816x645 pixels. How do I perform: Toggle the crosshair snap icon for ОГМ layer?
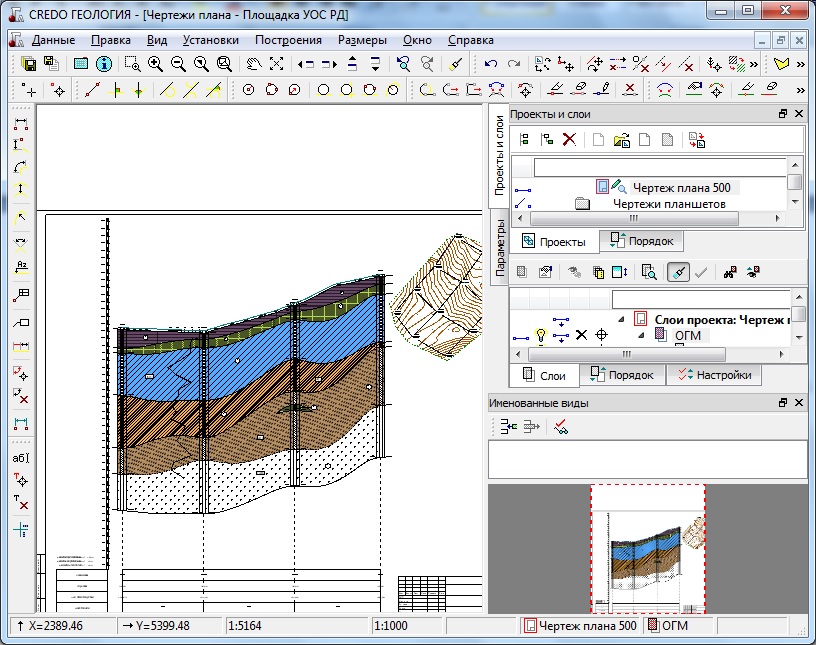click(x=600, y=335)
